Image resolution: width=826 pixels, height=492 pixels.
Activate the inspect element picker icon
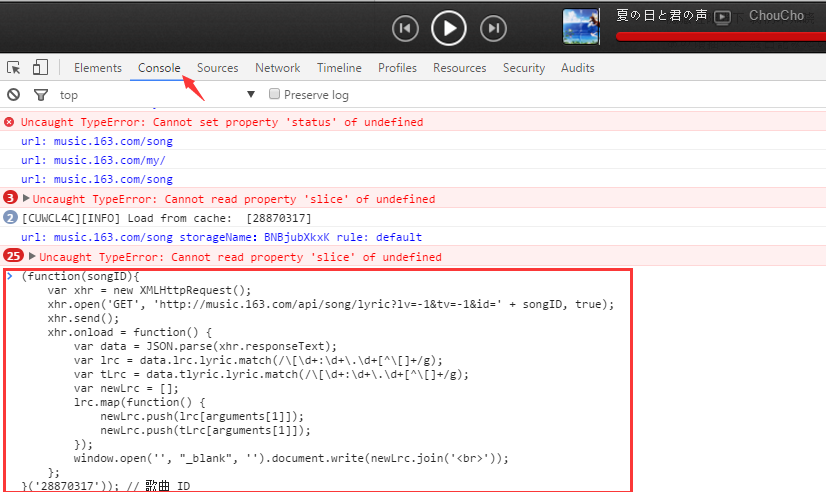tap(14, 68)
